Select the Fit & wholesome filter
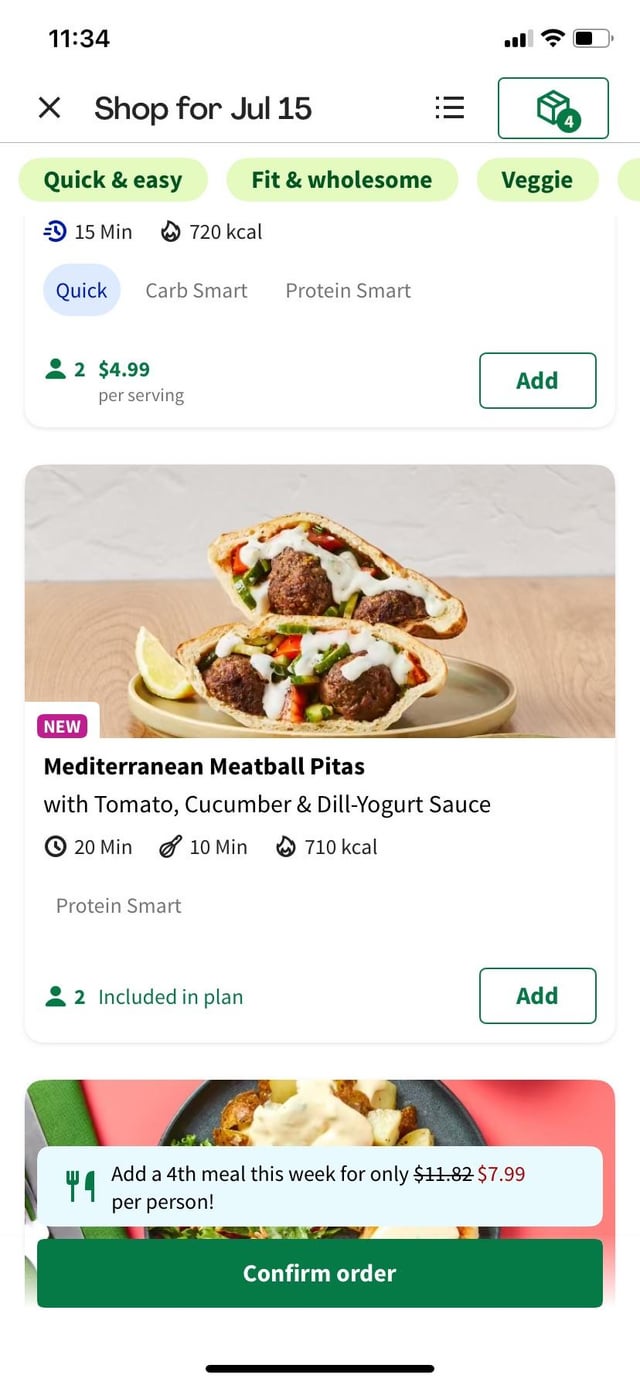The width and height of the screenshot is (640, 1385). 341,180
